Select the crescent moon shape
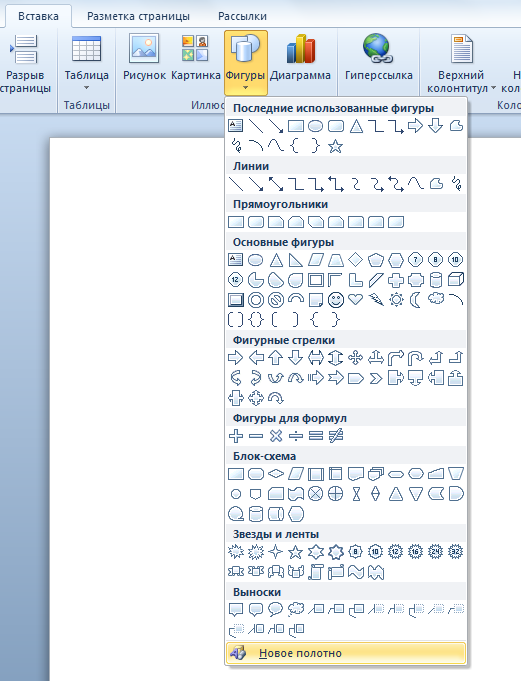The width and height of the screenshot is (521, 681). pos(416,300)
